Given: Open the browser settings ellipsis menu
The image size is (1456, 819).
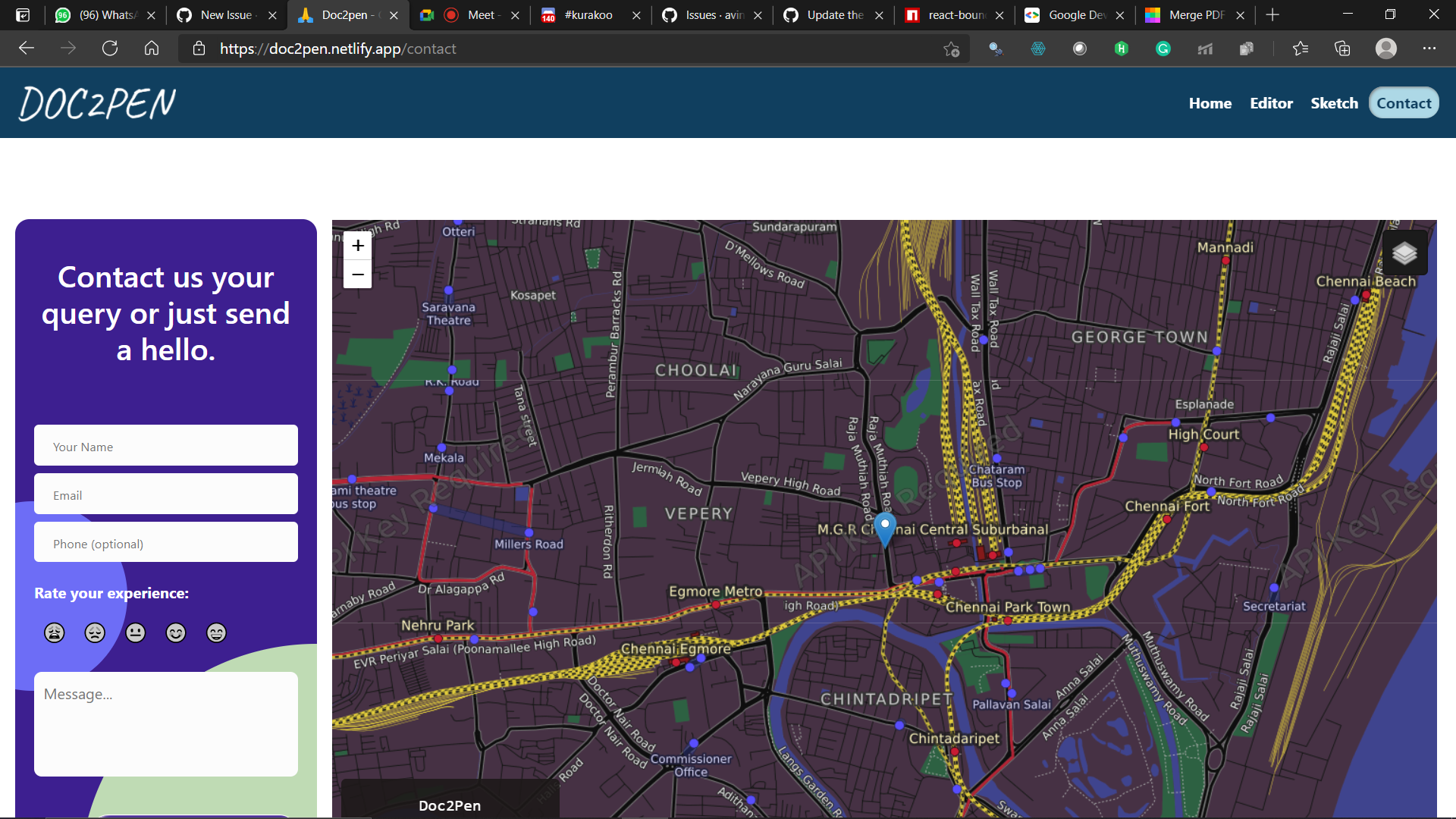Looking at the screenshot, I should 1429,49.
